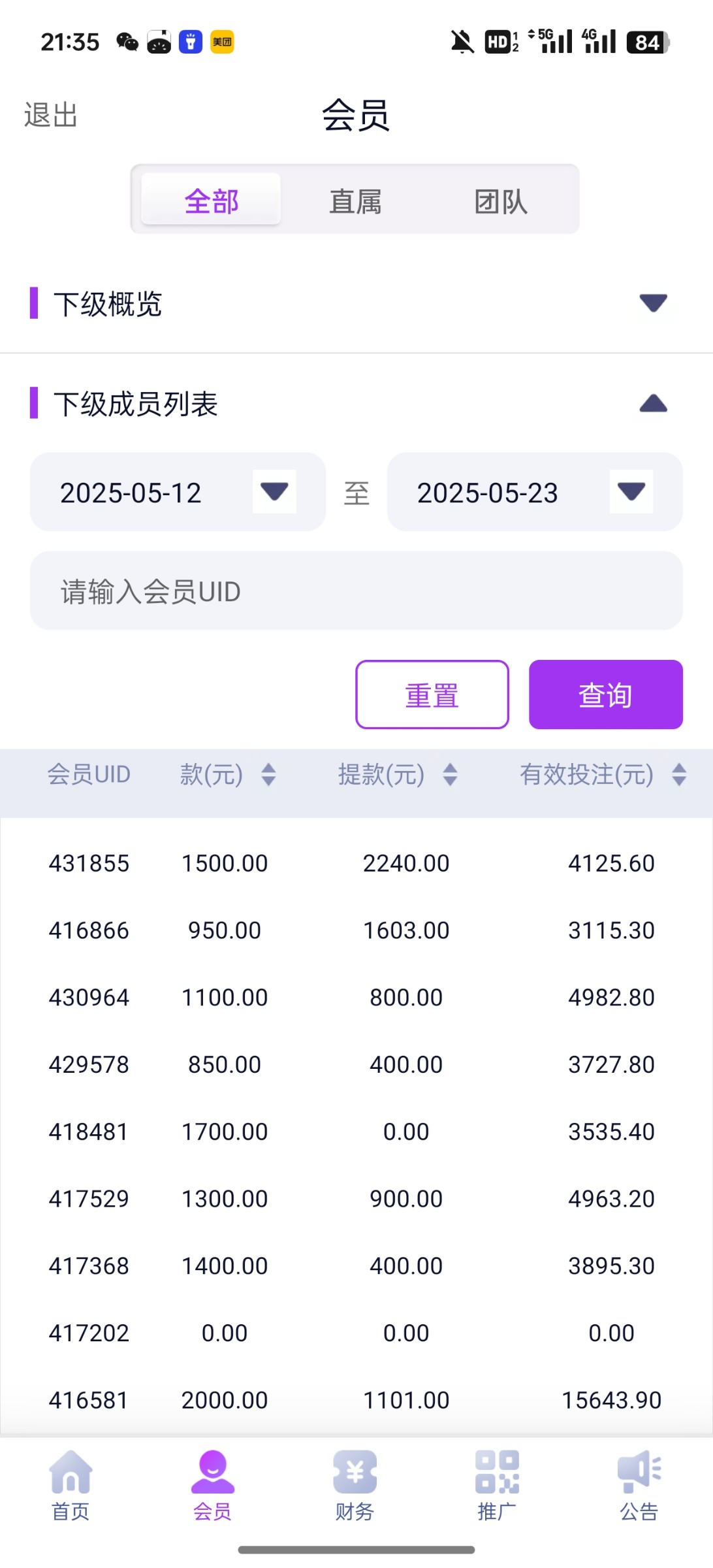Switch to the 全部 tab

(x=212, y=200)
